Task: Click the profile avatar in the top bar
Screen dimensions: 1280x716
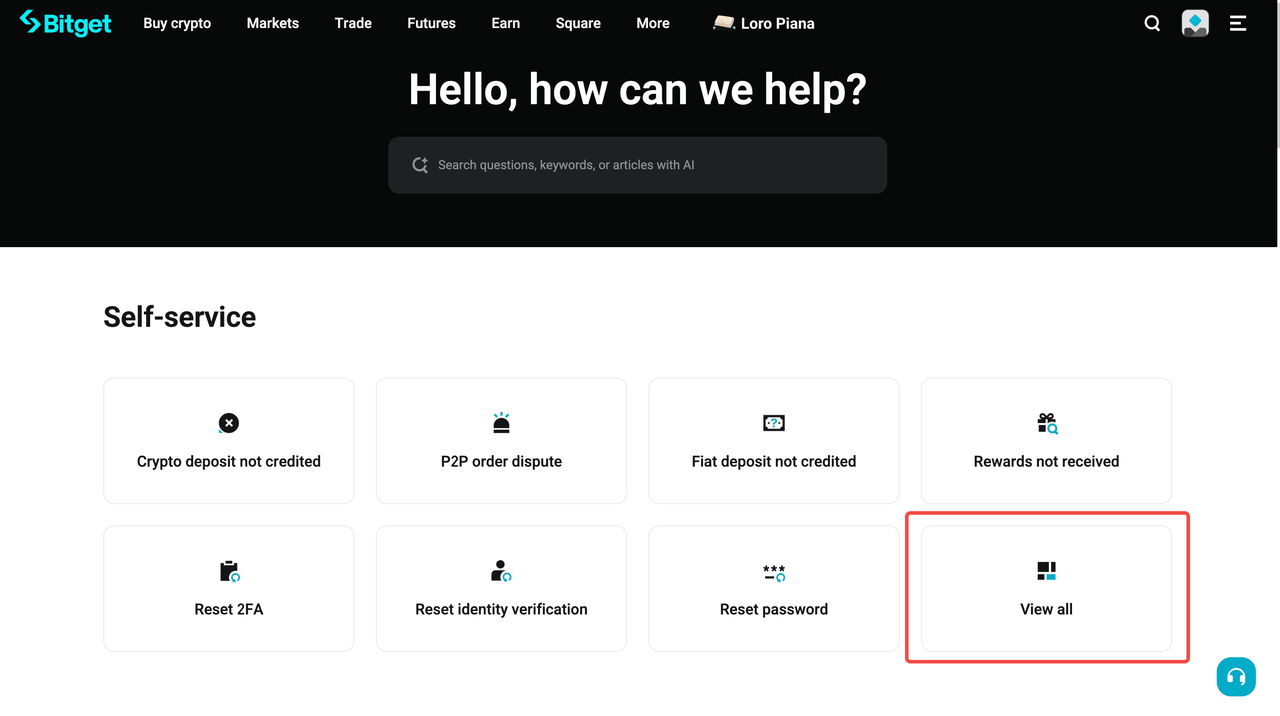Action: coord(1195,23)
